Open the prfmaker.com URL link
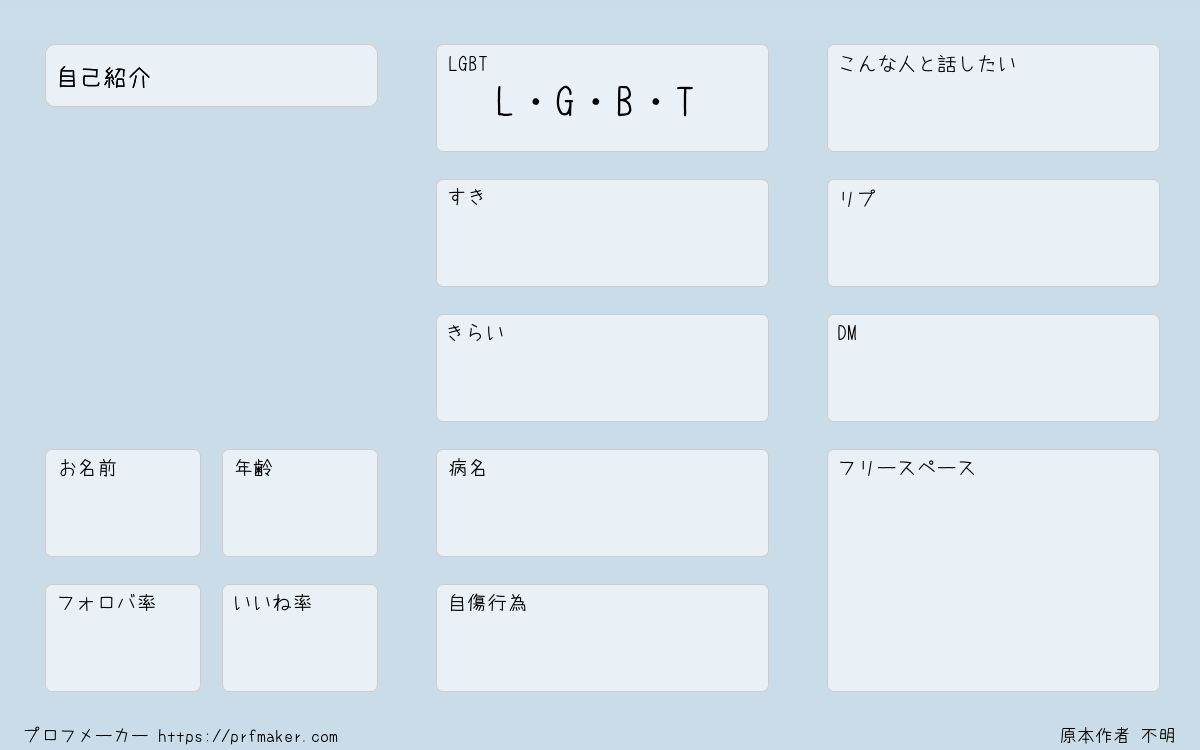1200x750 pixels. click(248, 737)
